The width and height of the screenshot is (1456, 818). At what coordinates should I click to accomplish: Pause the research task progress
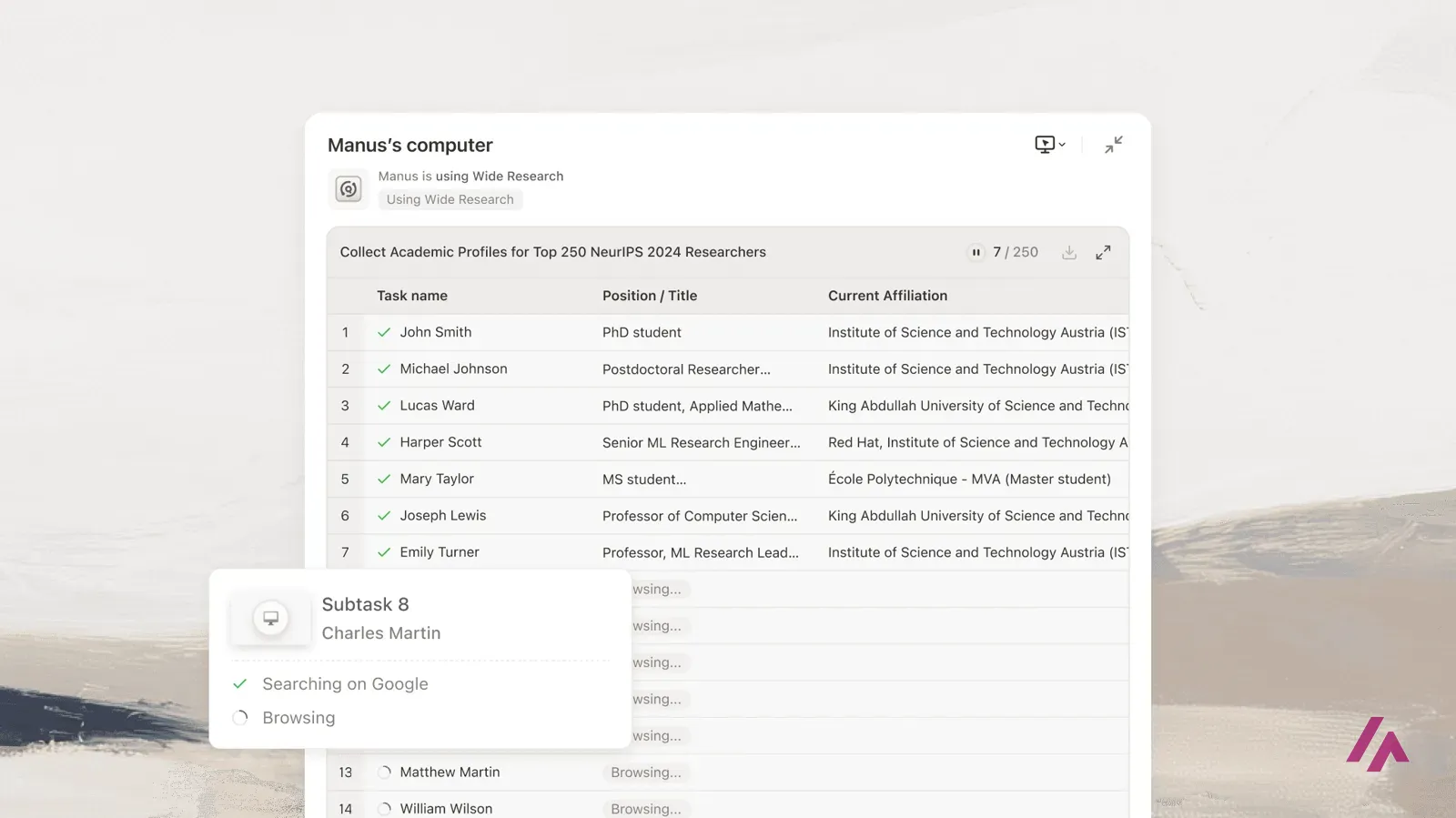coord(976,252)
